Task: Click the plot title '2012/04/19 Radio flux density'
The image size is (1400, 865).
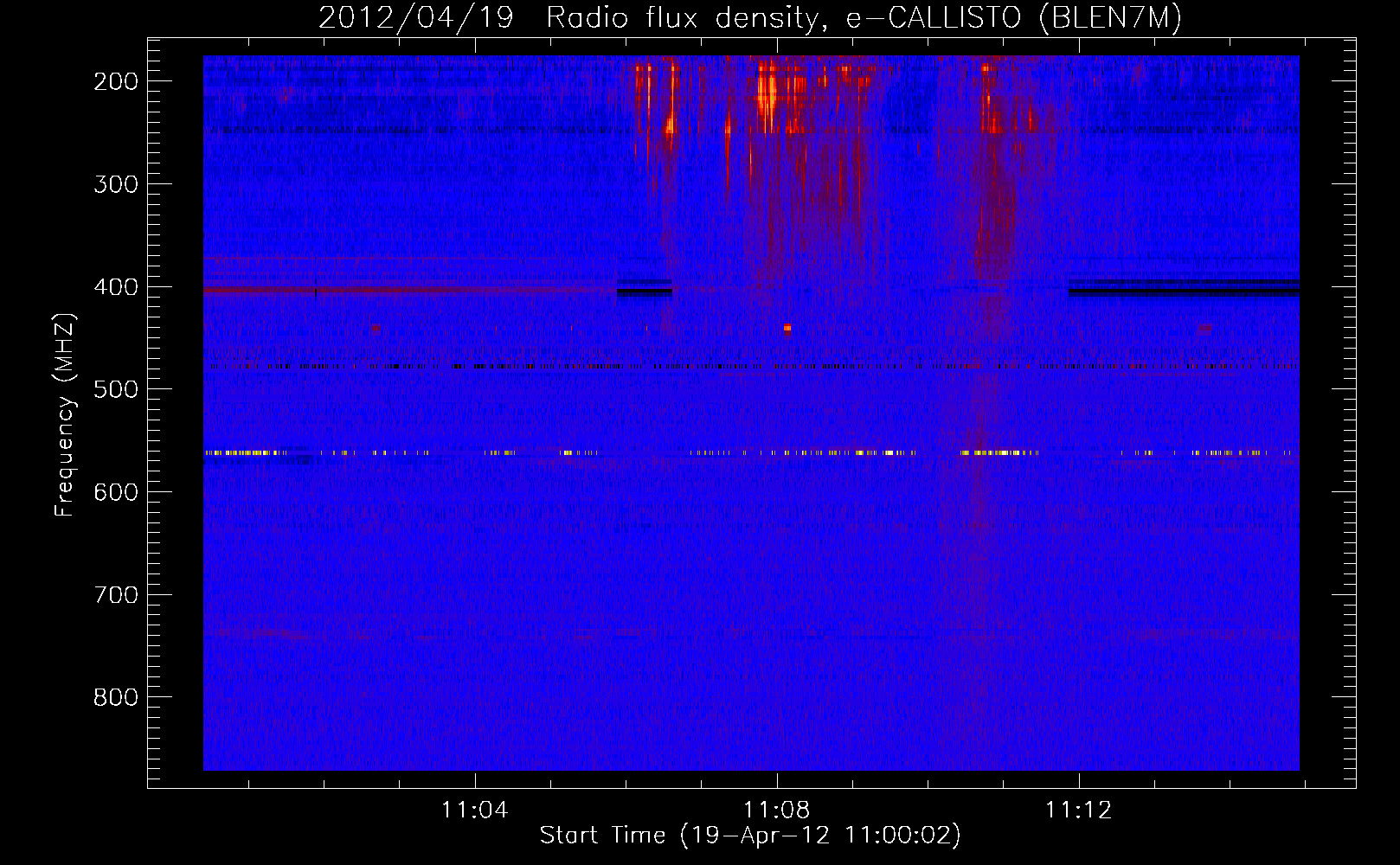Action: click(568, 17)
